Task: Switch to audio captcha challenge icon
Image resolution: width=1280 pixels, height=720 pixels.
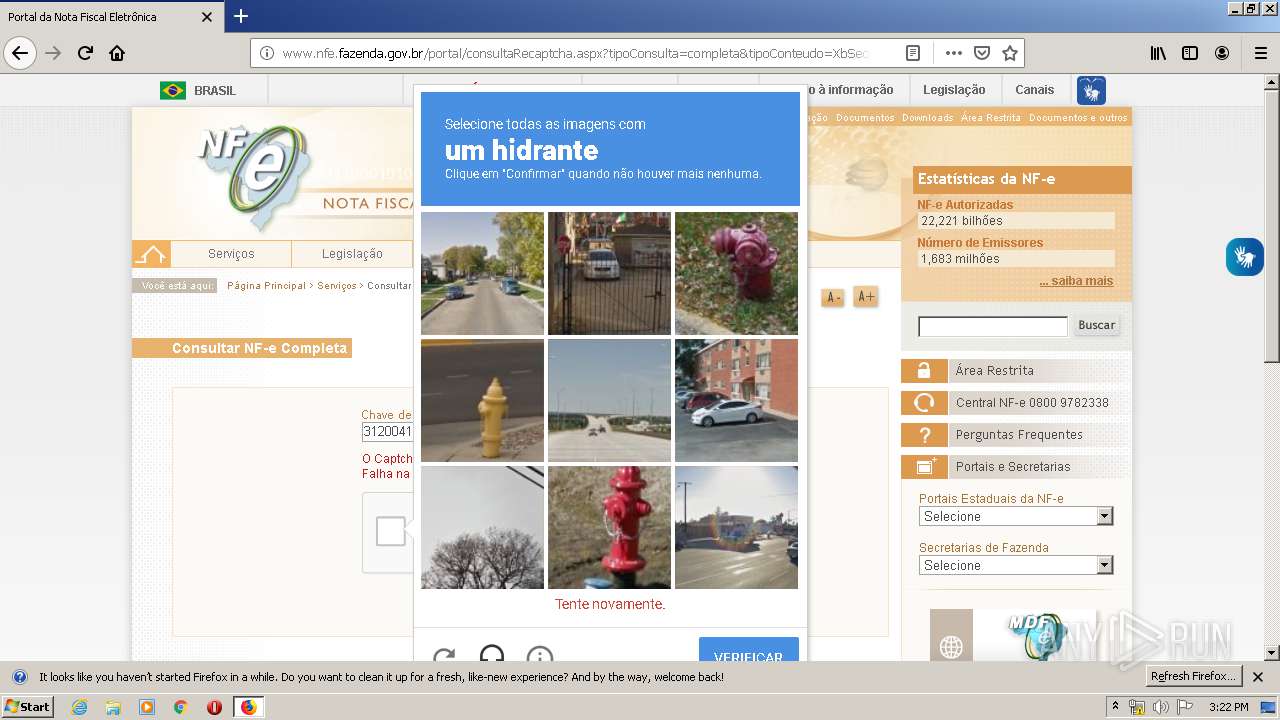Action: click(492, 654)
